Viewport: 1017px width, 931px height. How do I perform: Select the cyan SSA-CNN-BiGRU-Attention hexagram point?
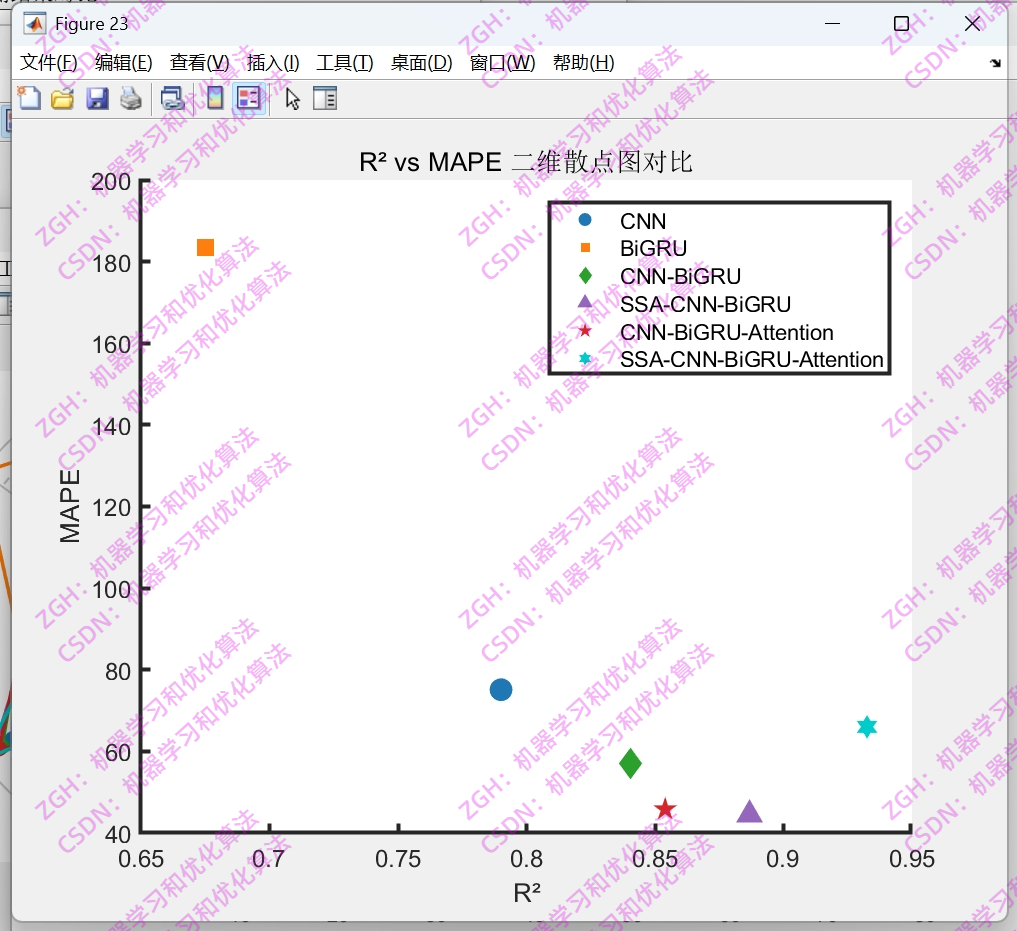click(867, 727)
